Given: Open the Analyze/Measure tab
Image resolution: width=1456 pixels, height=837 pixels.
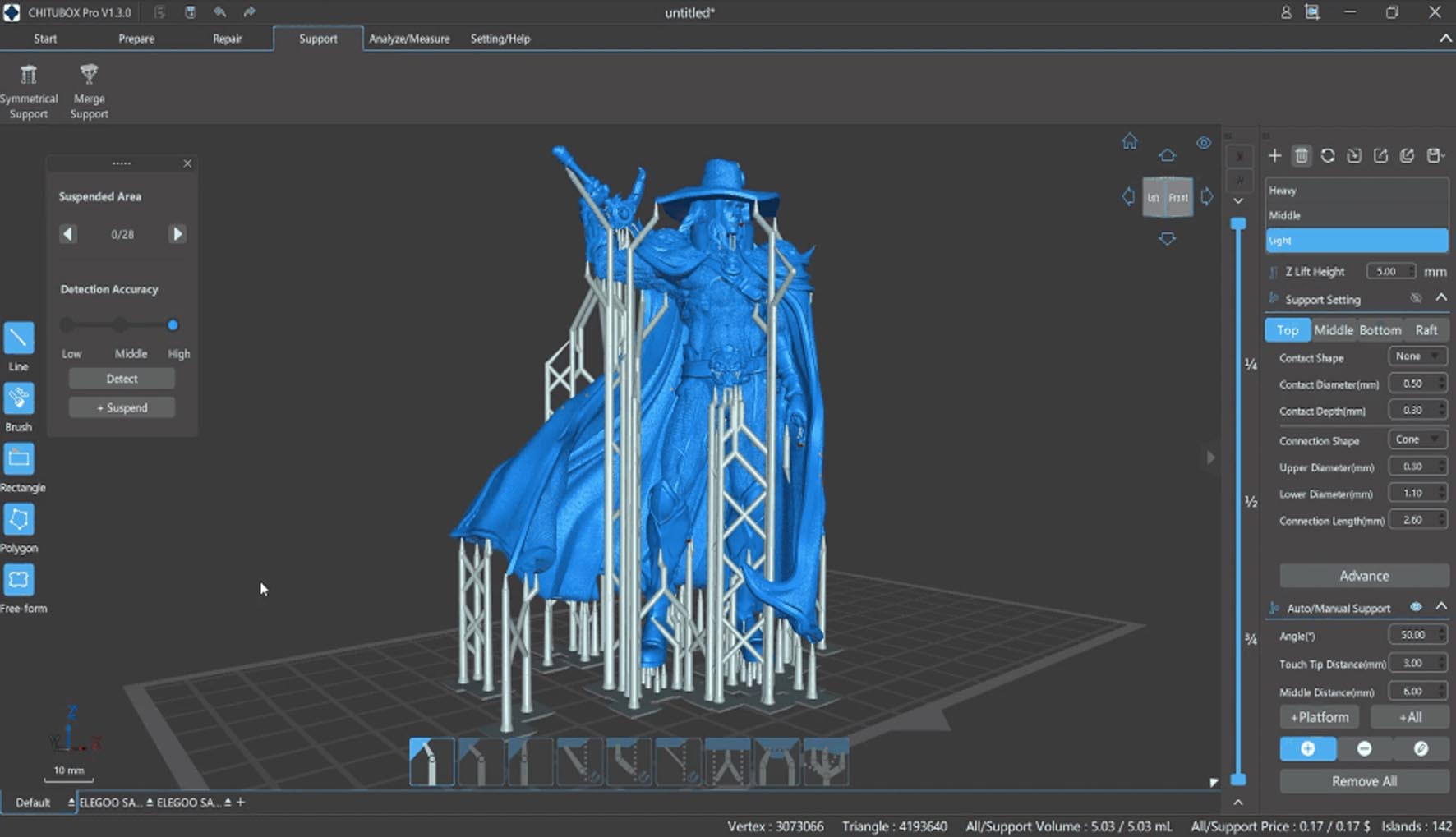Looking at the screenshot, I should pos(409,39).
